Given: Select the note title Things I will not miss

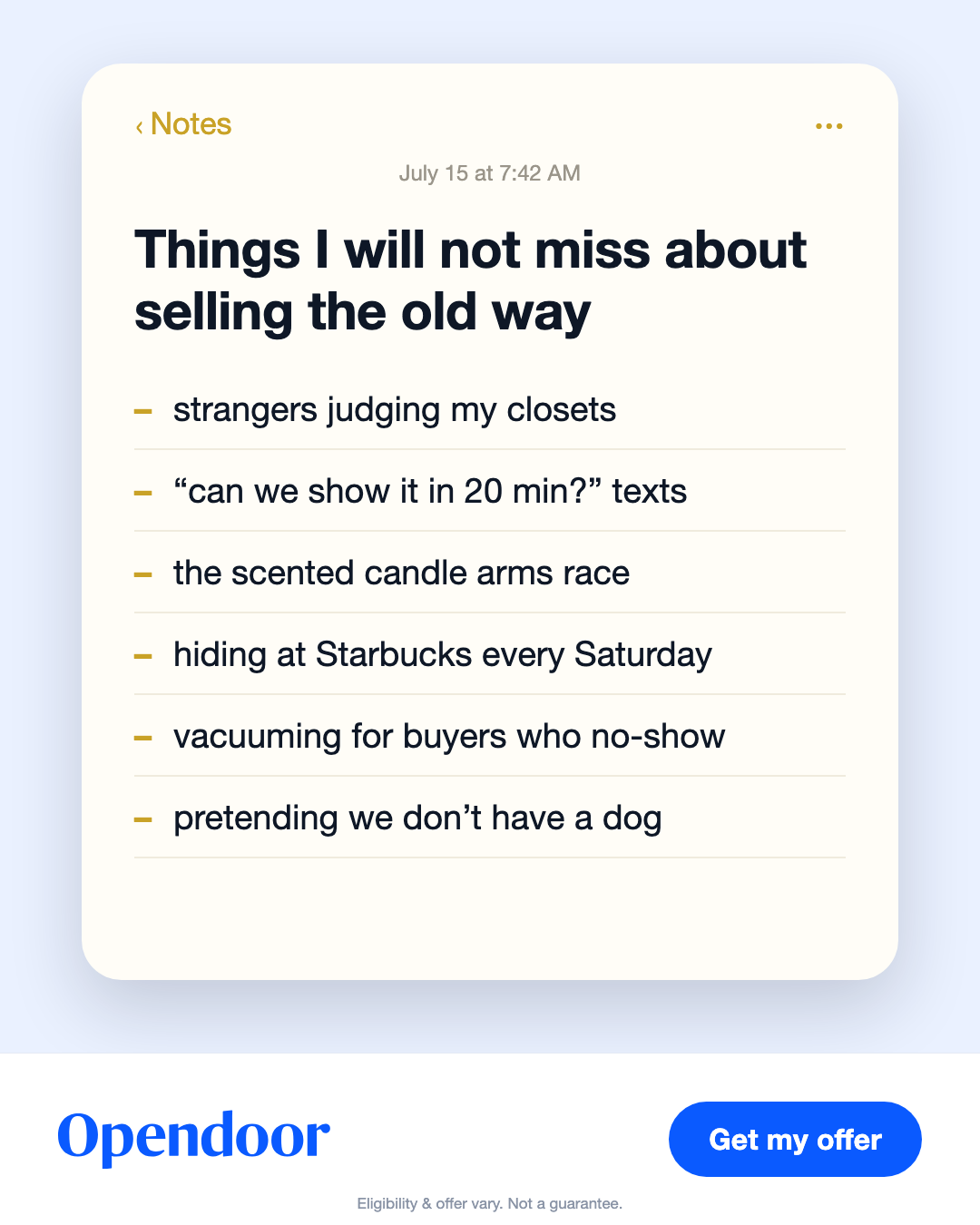Looking at the screenshot, I should (x=470, y=280).
